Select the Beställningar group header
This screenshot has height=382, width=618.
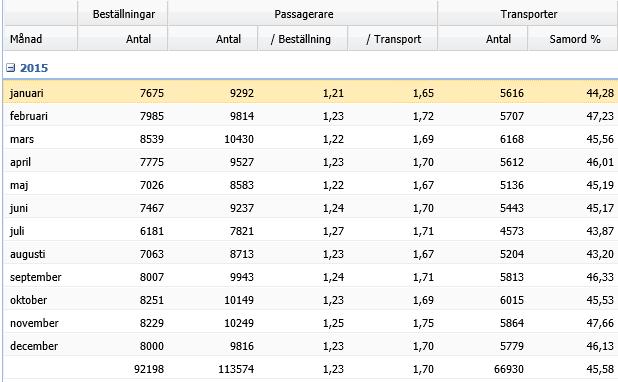click(123, 14)
